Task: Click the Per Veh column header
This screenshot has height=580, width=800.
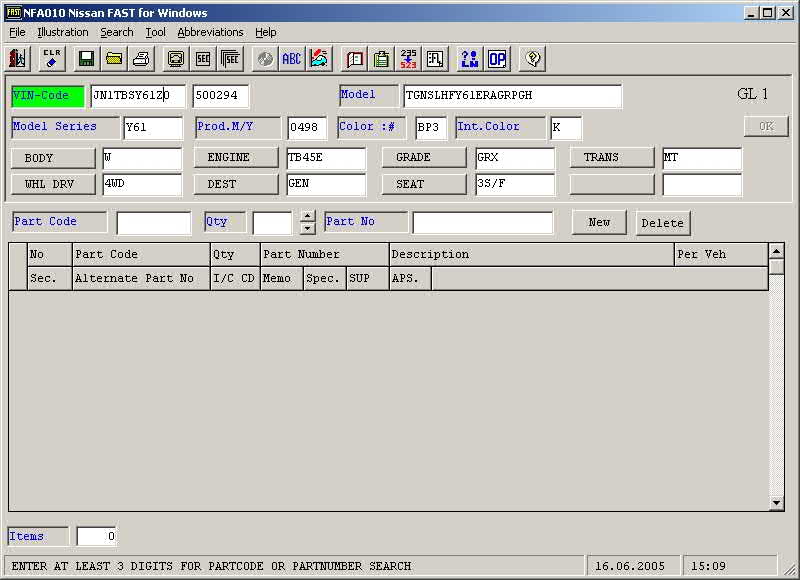Action: click(721, 255)
